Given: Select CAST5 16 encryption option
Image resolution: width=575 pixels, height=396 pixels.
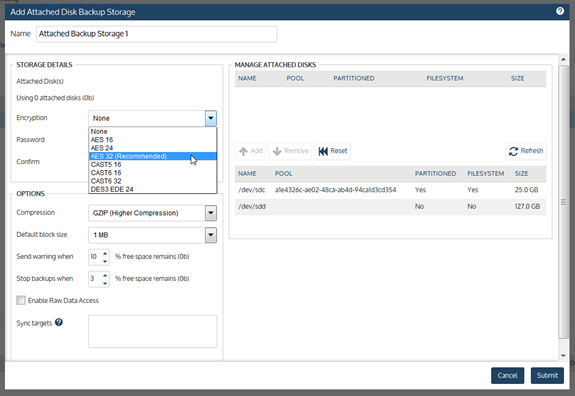Looking at the screenshot, I should click(x=153, y=164).
